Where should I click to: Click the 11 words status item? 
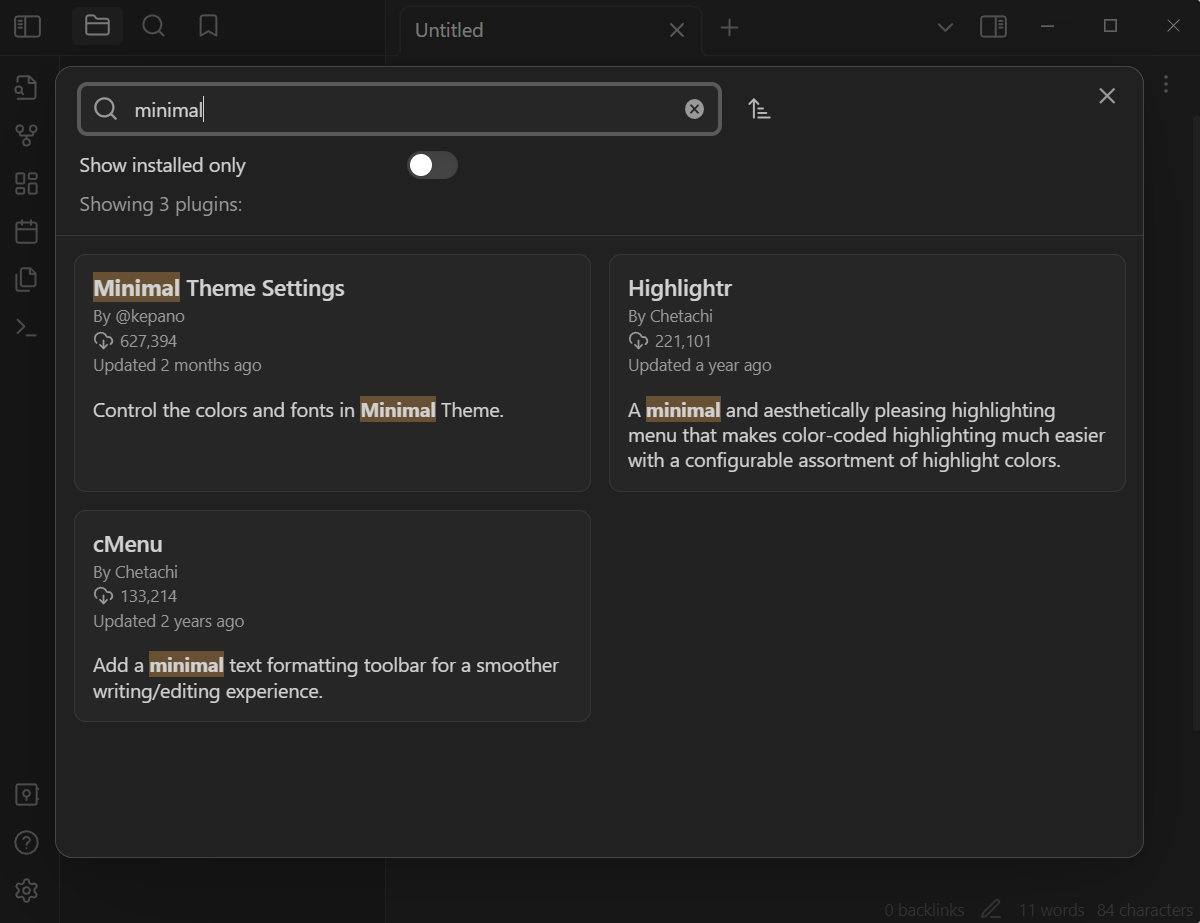coord(1051,910)
